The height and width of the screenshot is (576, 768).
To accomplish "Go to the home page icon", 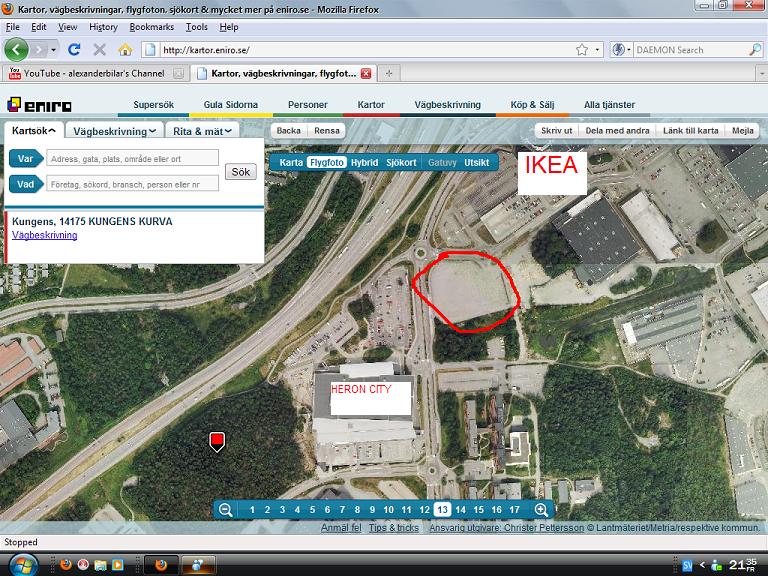I will coord(125,49).
